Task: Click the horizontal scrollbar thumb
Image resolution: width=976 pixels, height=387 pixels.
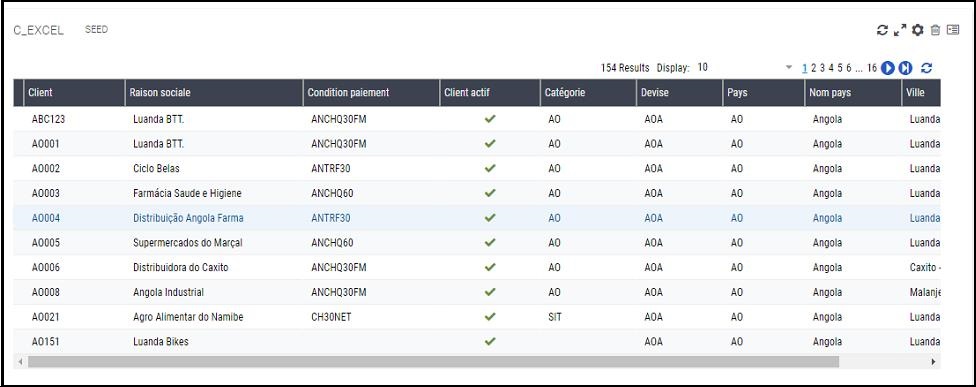Action: (x=433, y=361)
